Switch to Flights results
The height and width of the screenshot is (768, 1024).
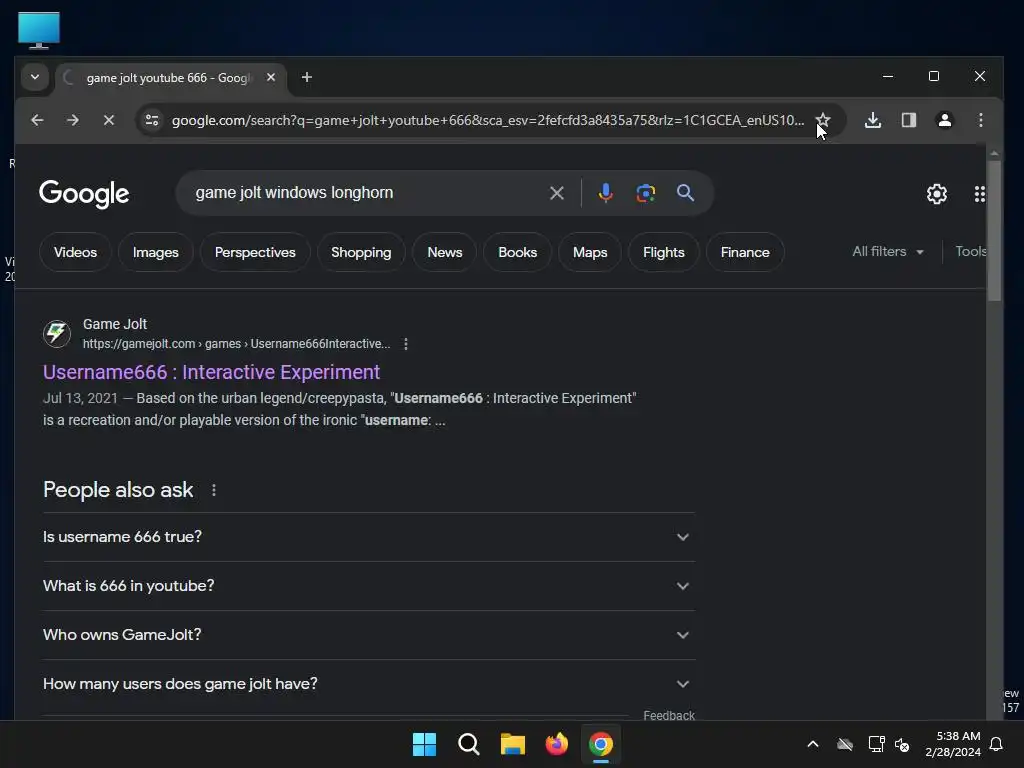pos(664,252)
